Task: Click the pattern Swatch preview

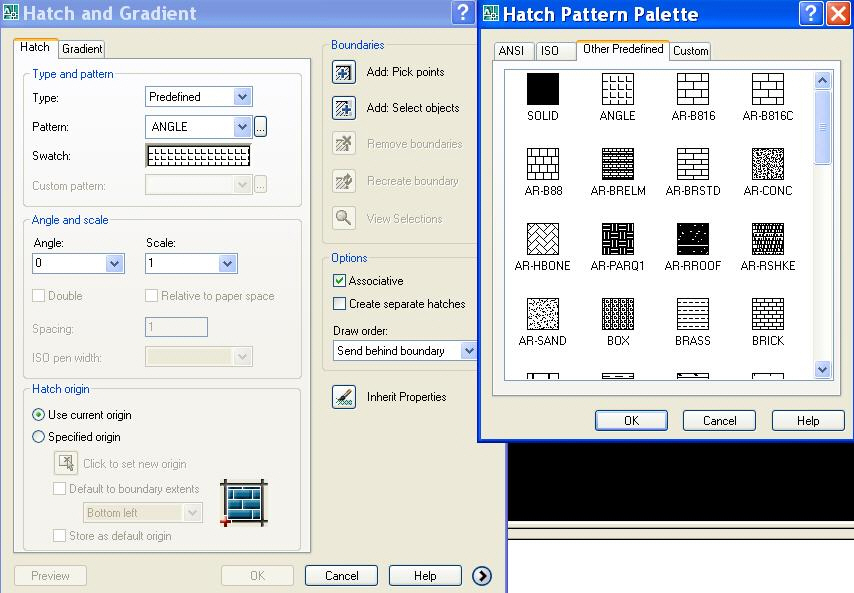Action: click(x=198, y=156)
